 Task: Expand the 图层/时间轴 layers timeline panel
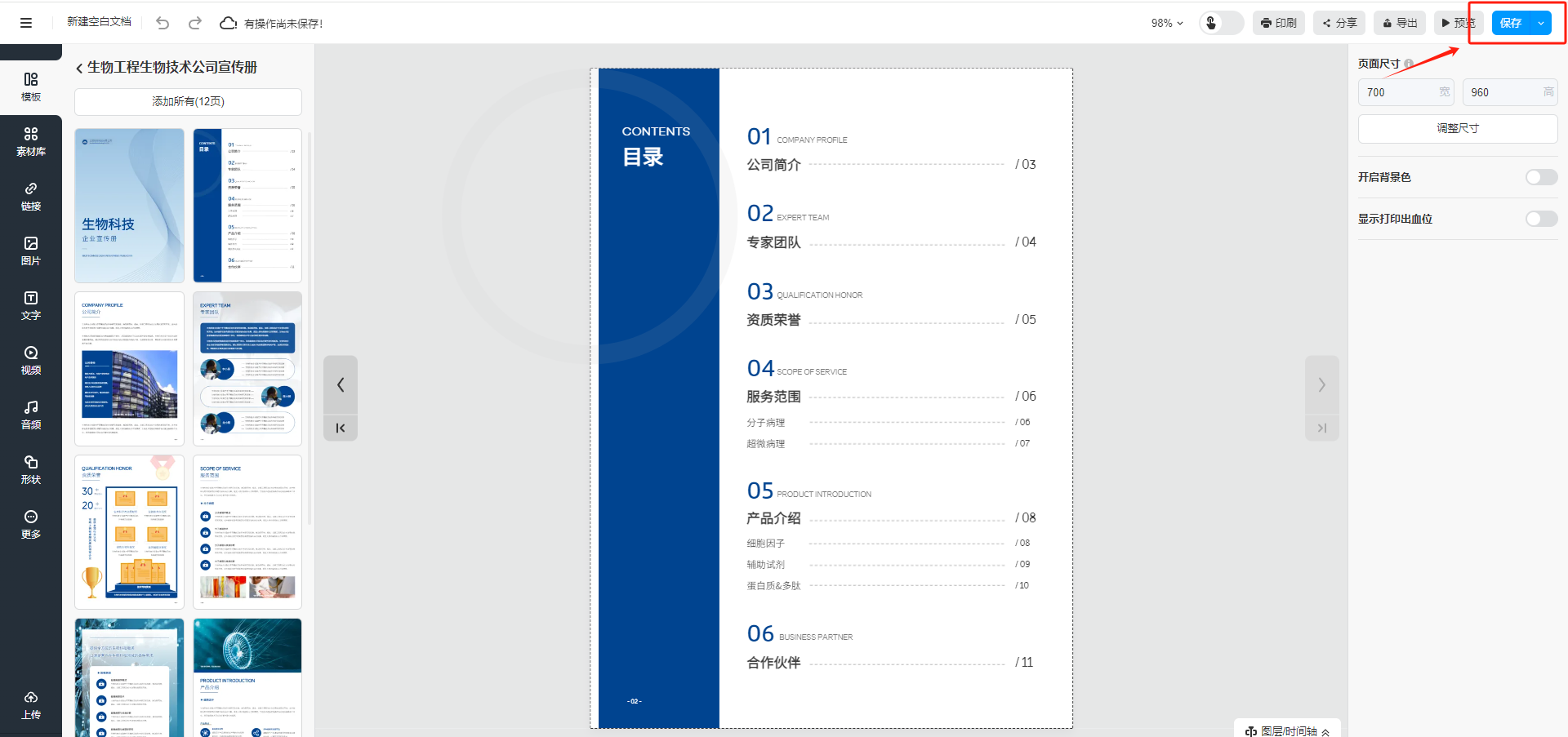(1288, 730)
